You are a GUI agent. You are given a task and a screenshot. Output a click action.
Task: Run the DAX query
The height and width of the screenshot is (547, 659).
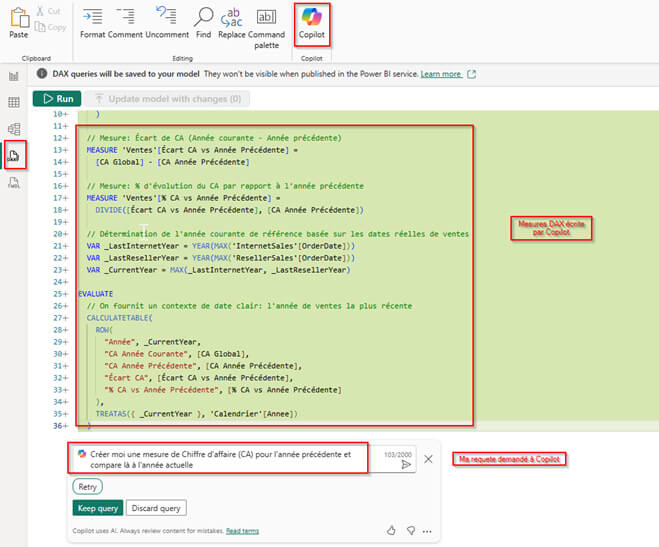[x=56, y=99]
